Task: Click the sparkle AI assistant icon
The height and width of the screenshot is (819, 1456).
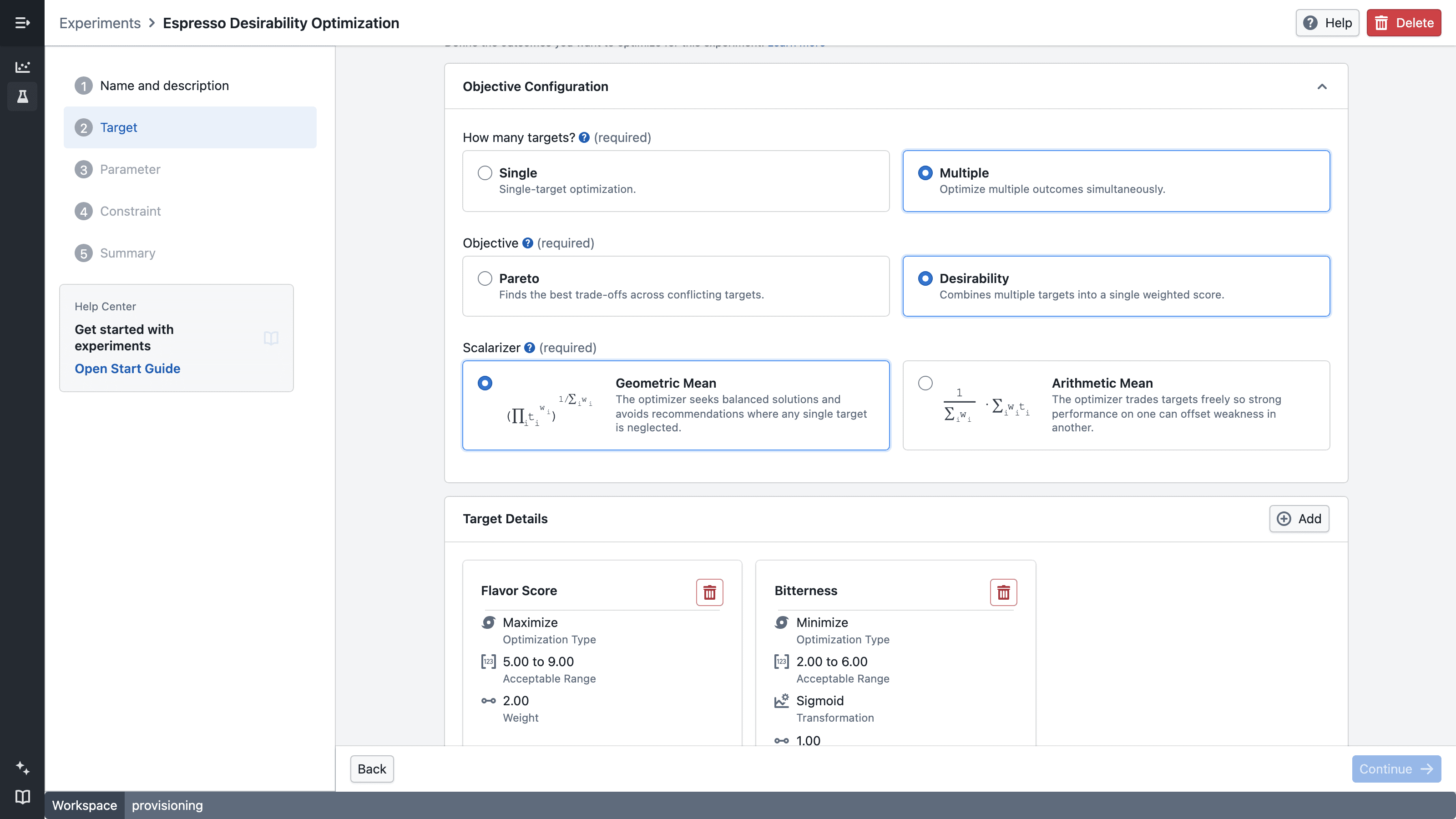Action: [22, 768]
